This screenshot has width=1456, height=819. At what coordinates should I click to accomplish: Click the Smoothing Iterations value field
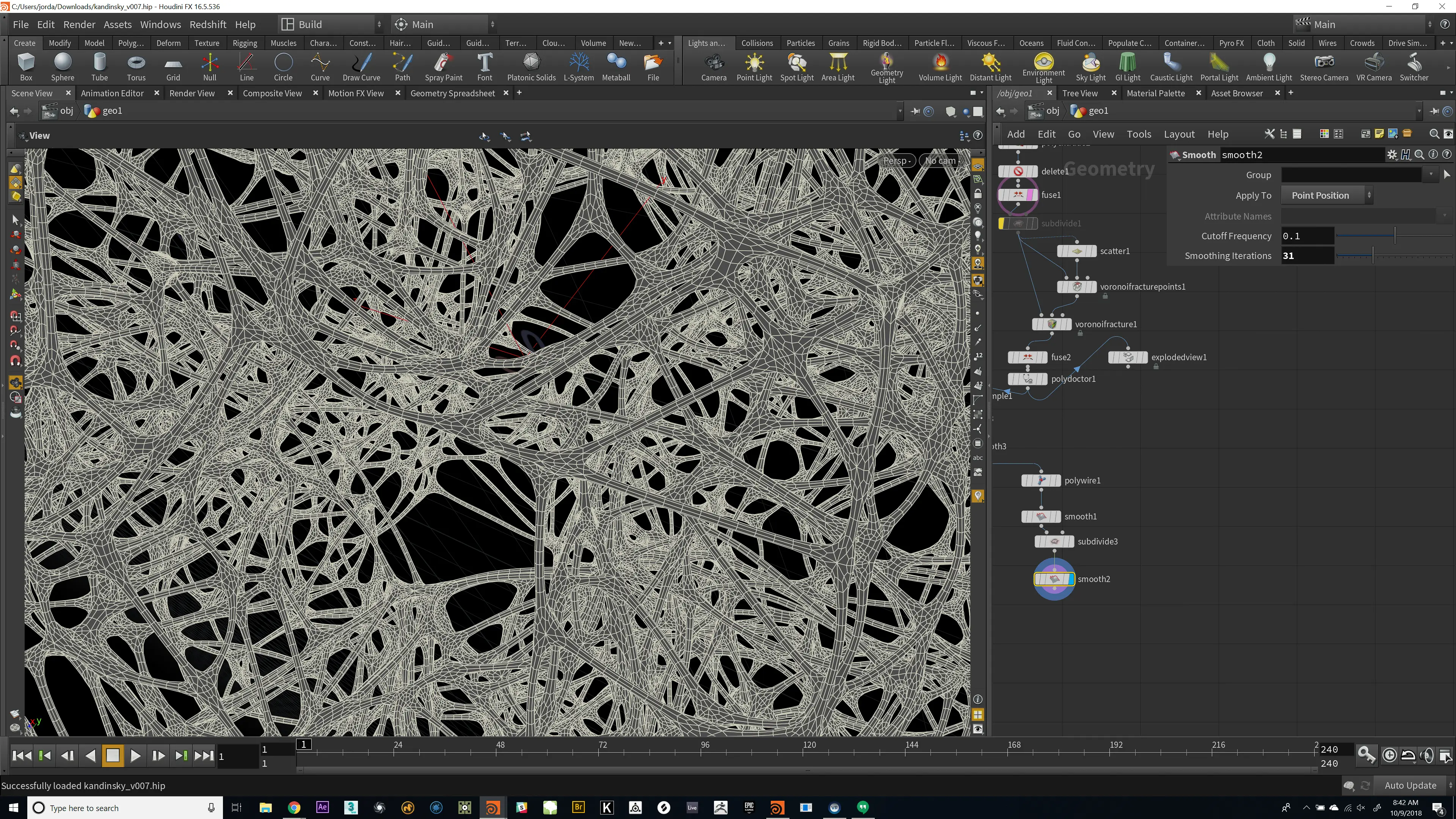point(1307,256)
